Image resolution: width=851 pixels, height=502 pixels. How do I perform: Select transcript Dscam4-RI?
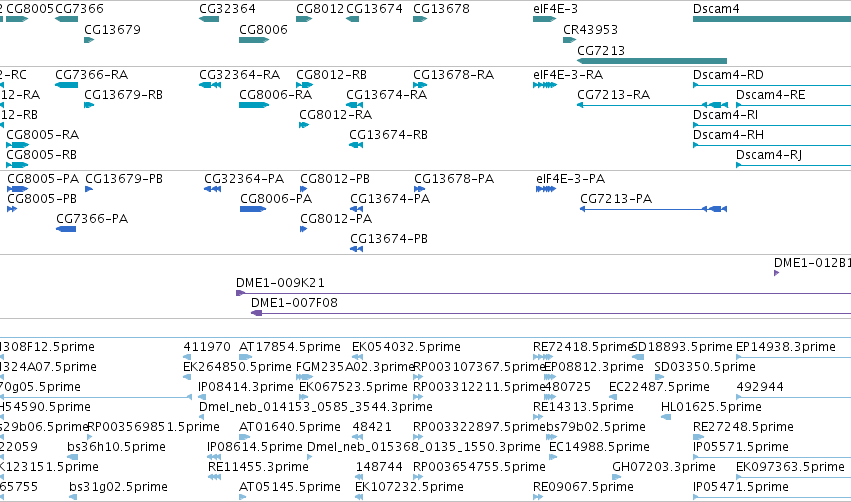pos(726,115)
